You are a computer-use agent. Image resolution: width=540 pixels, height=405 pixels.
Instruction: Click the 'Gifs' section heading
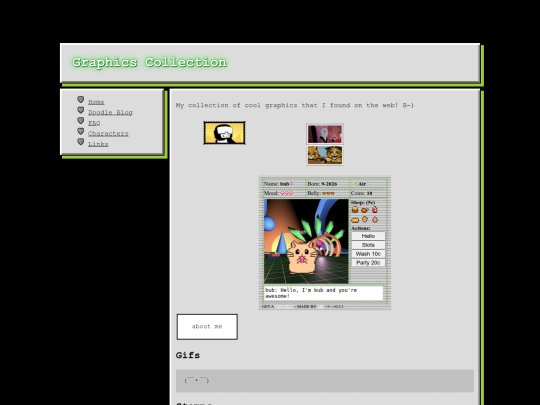pyautogui.click(x=188, y=355)
